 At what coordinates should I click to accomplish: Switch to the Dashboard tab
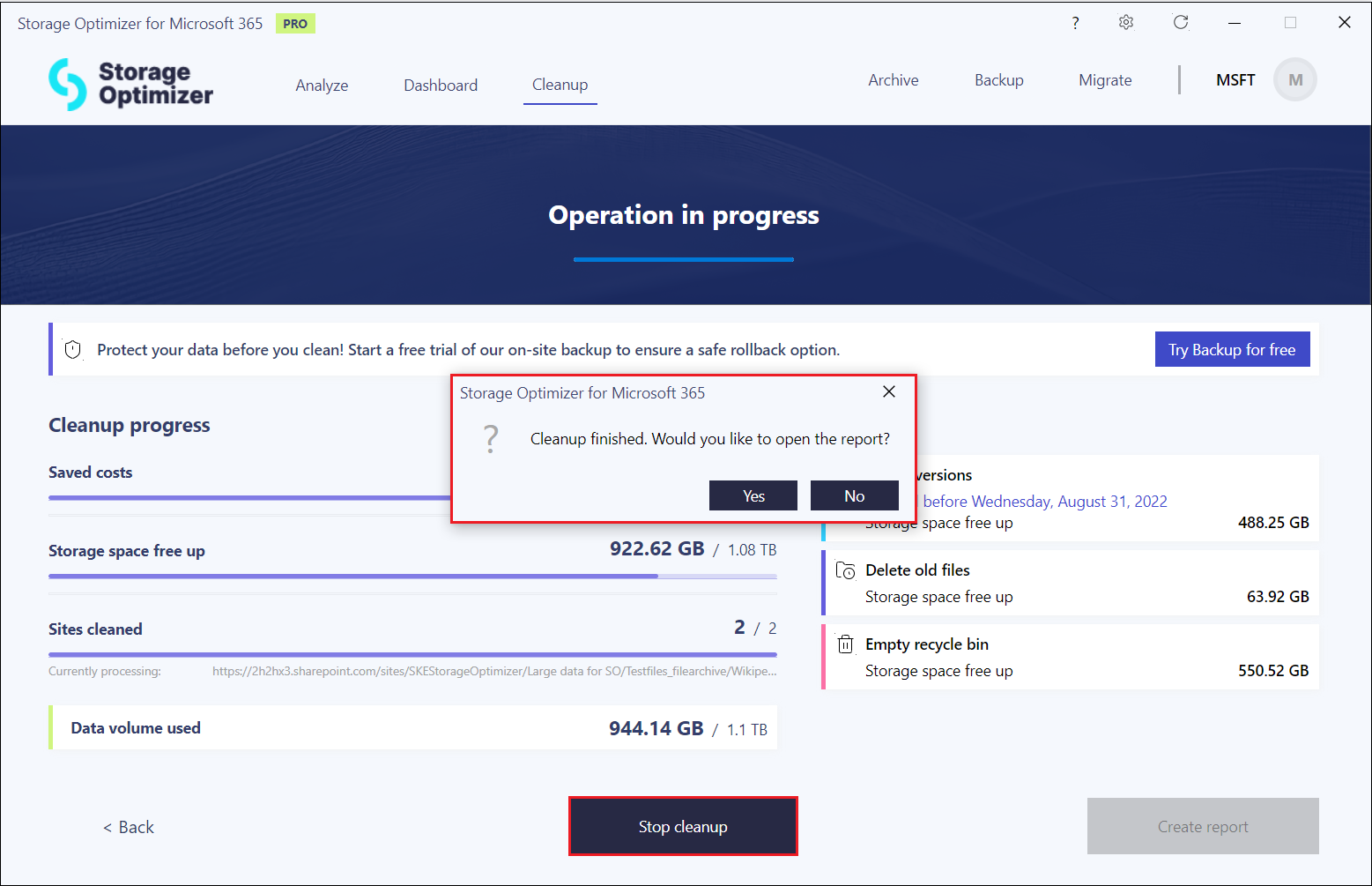[441, 86]
